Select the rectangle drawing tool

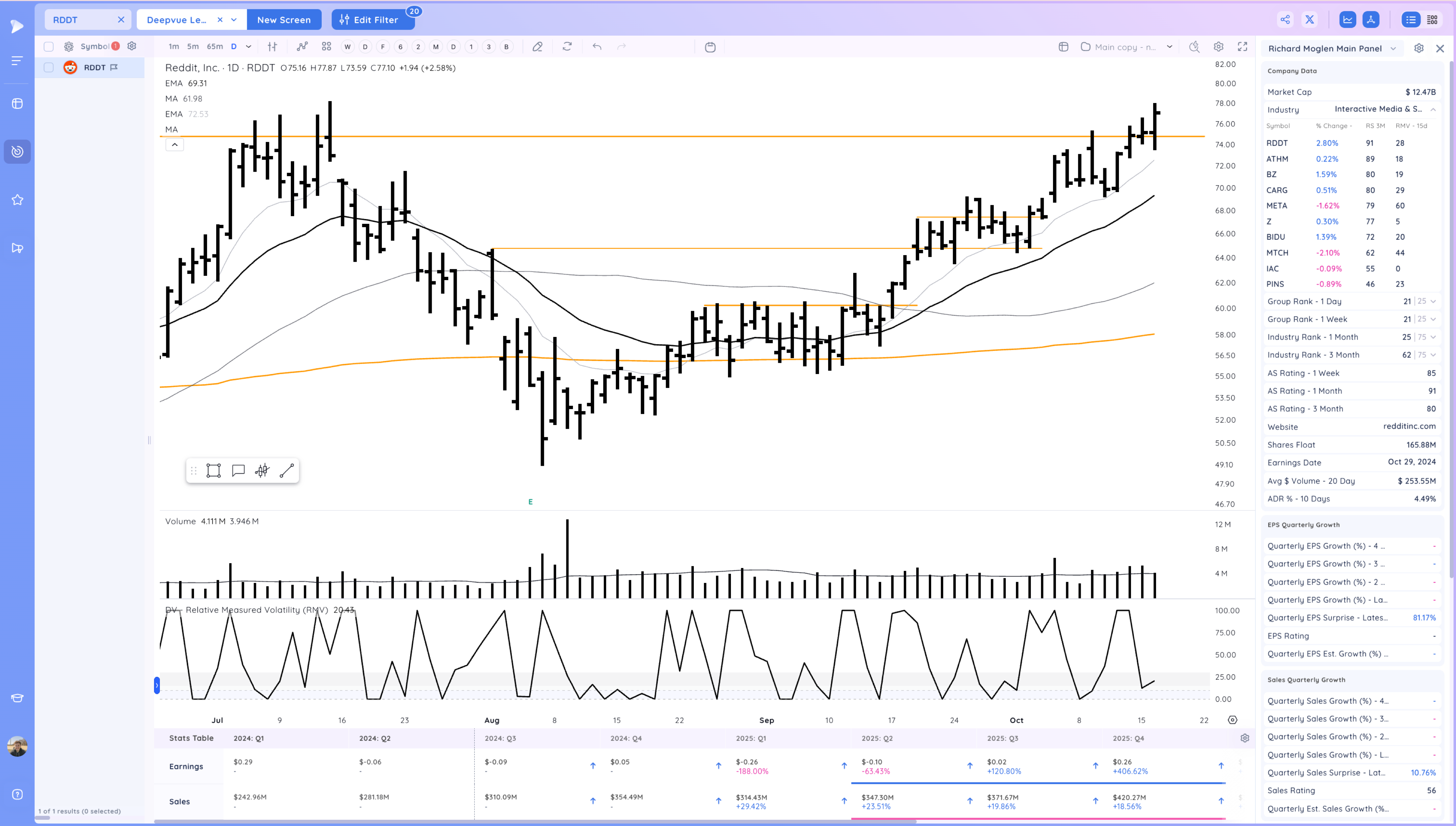click(213, 471)
